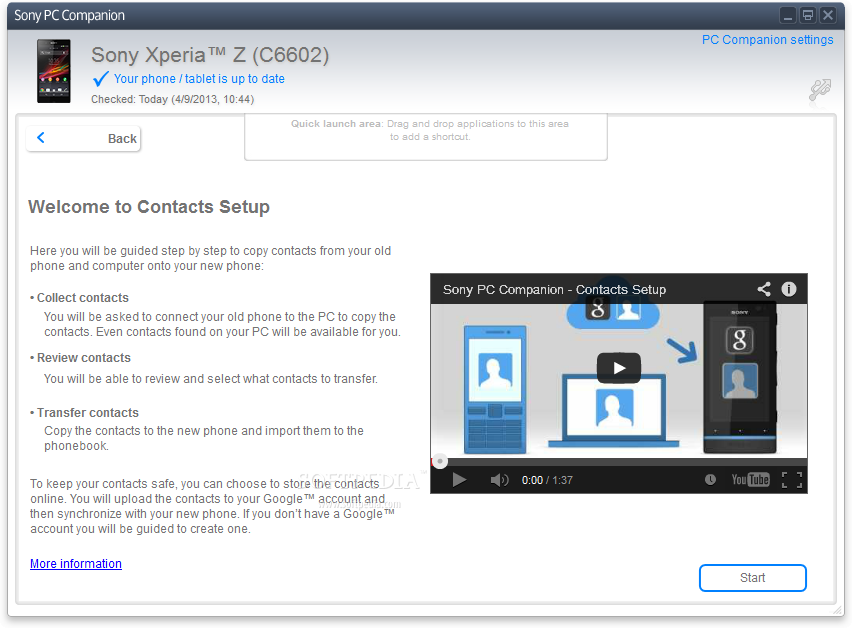Viewport: 852px width, 628px height.
Task: Close the Sony PC Companion window
Action: [828, 15]
